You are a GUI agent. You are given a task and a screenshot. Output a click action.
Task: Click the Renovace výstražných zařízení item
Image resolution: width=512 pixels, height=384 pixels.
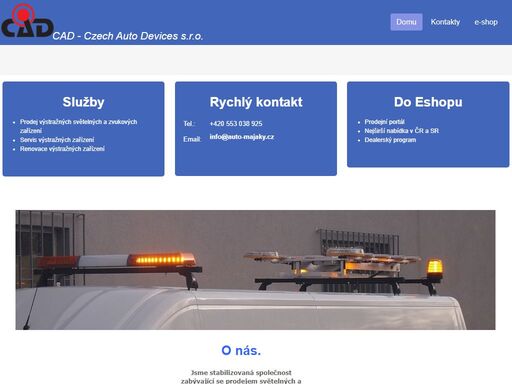coord(62,149)
